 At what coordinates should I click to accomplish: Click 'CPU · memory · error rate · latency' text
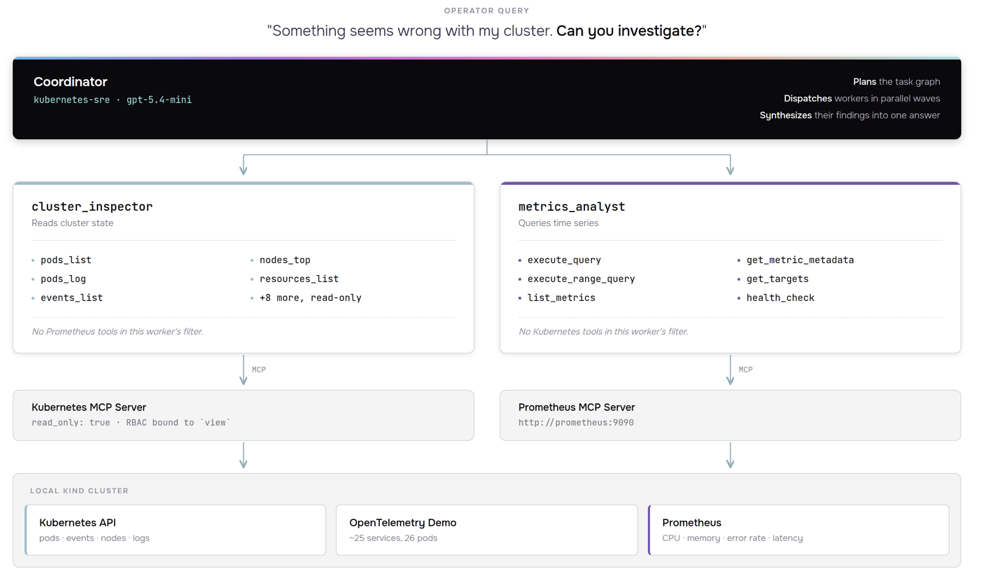[732, 538]
